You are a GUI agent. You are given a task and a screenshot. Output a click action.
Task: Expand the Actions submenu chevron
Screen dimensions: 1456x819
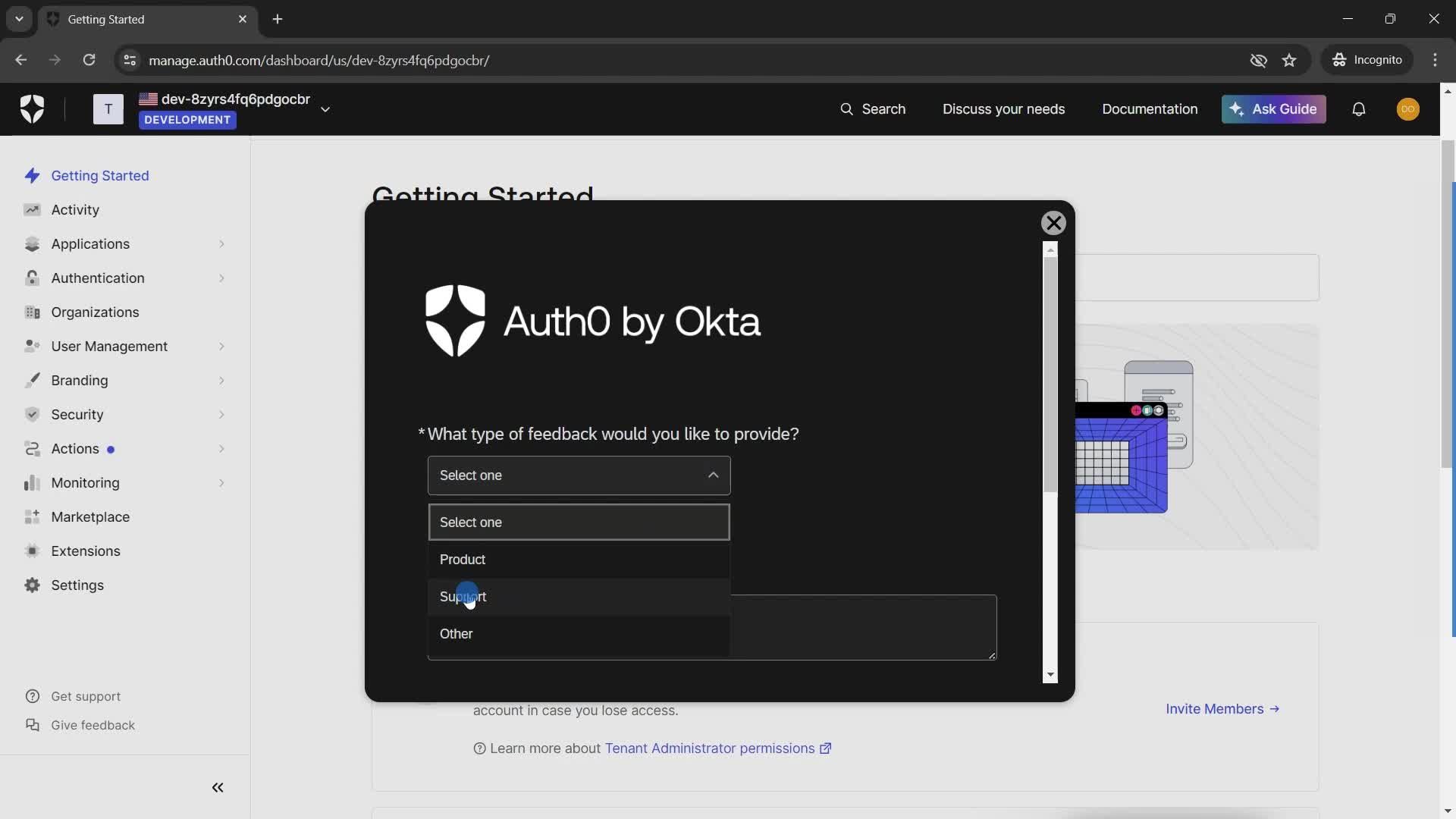[x=221, y=449]
